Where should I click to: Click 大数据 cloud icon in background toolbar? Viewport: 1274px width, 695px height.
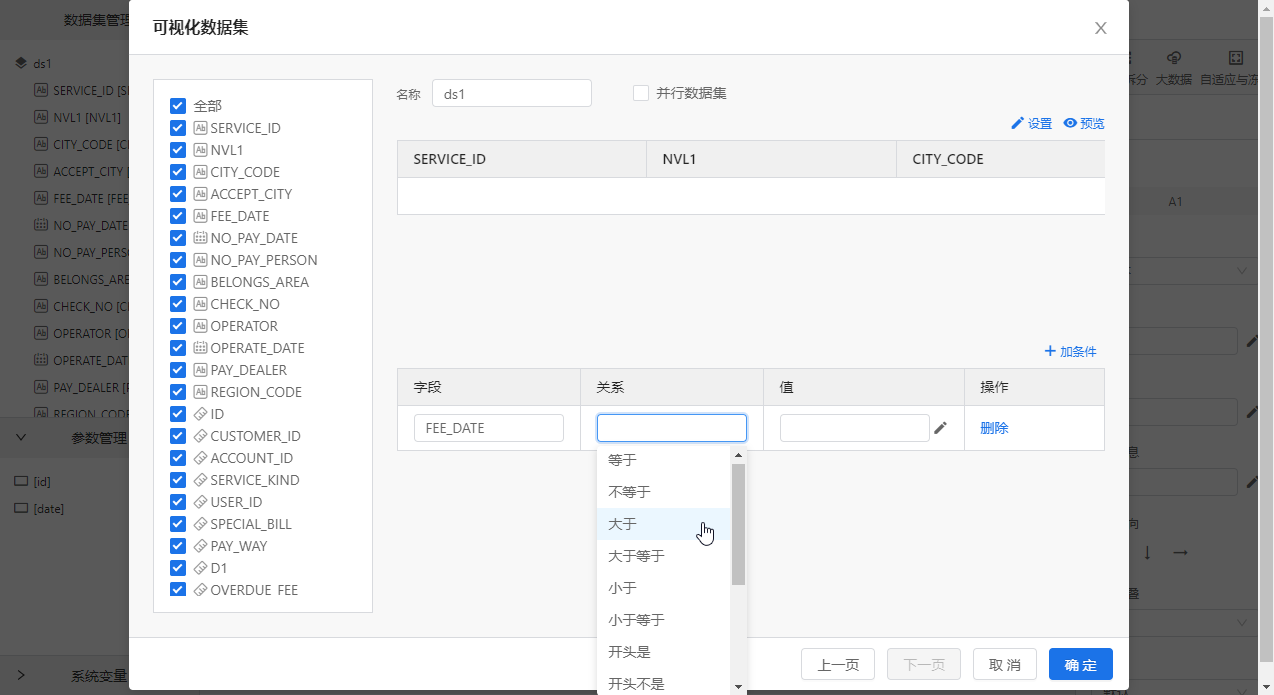tap(1175, 58)
